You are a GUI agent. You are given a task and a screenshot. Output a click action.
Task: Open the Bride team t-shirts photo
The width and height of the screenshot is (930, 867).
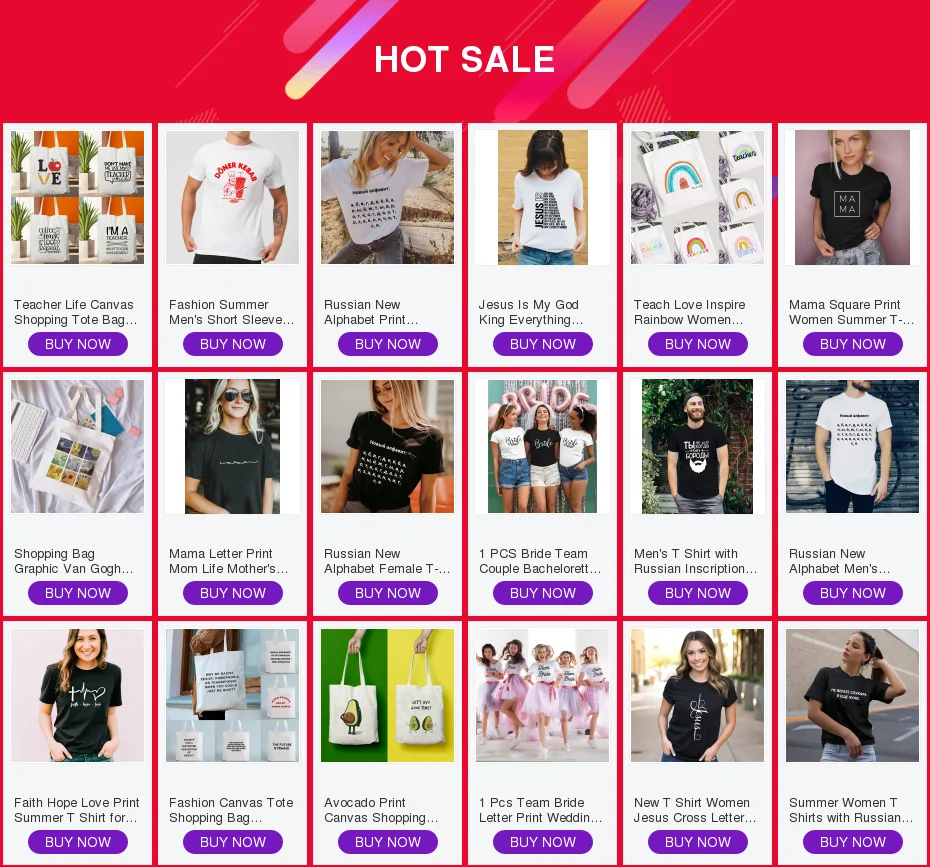pyautogui.click(x=543, y=447)
